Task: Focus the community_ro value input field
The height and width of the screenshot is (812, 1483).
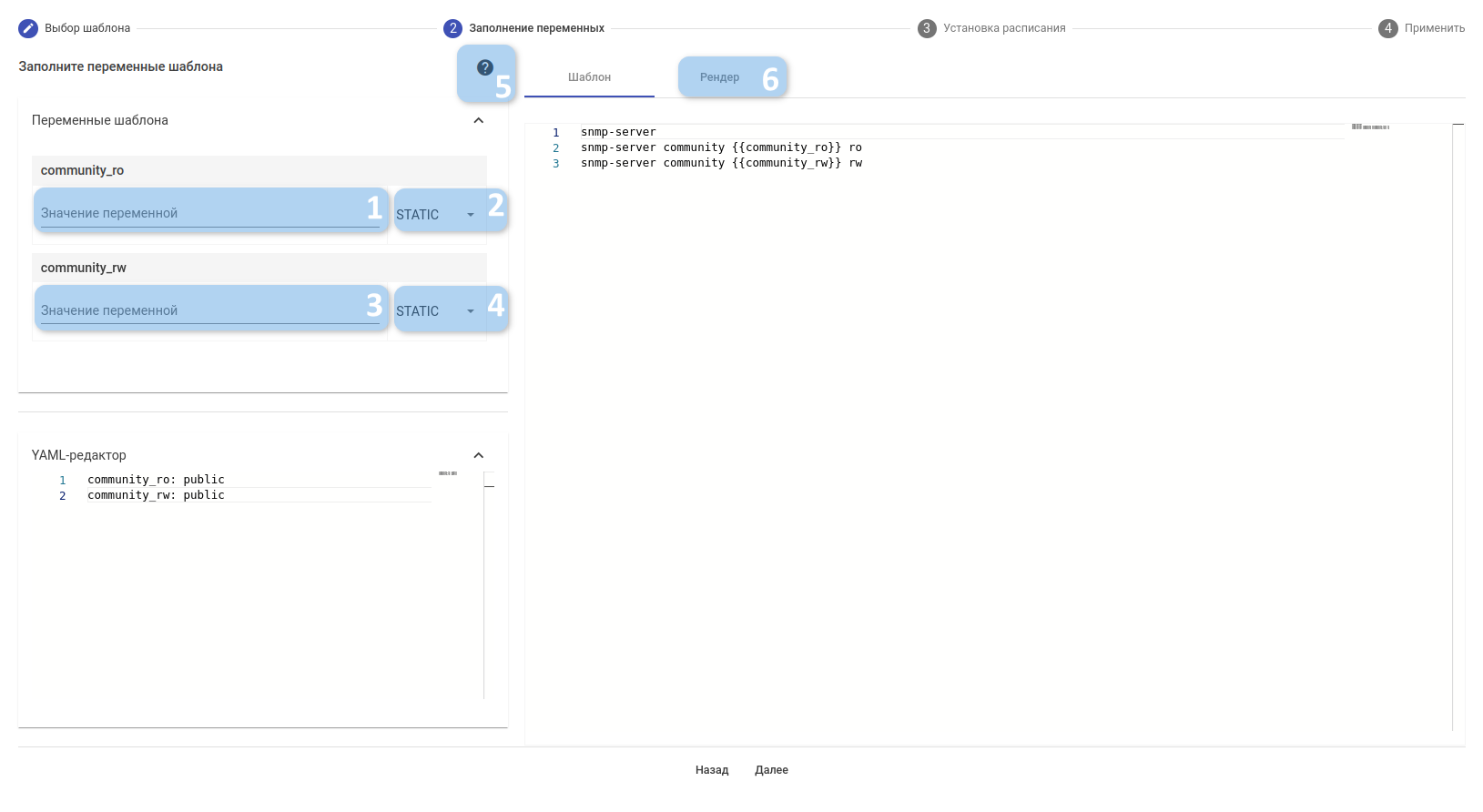Action: coord(210,213)
